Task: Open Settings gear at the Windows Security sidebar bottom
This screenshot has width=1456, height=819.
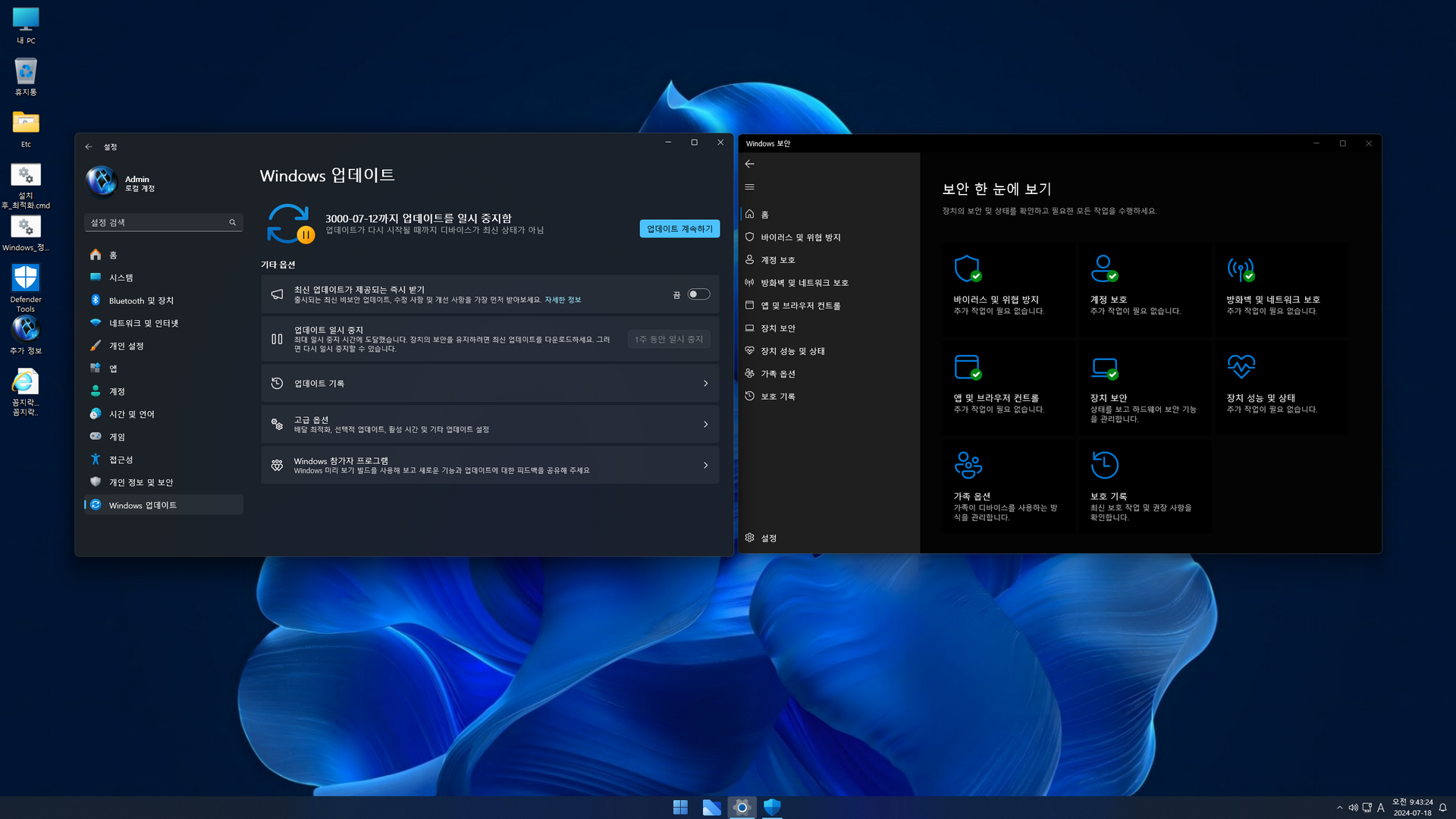Action: coord(761,538)
